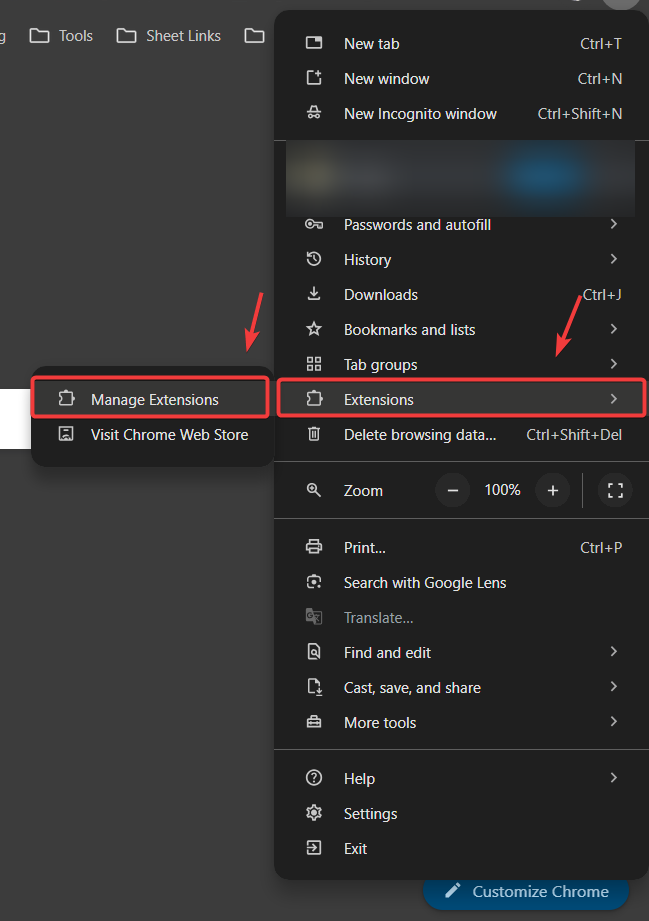Expand the More tools submenu arrow

pyautogui.click(x=614, y=721)
